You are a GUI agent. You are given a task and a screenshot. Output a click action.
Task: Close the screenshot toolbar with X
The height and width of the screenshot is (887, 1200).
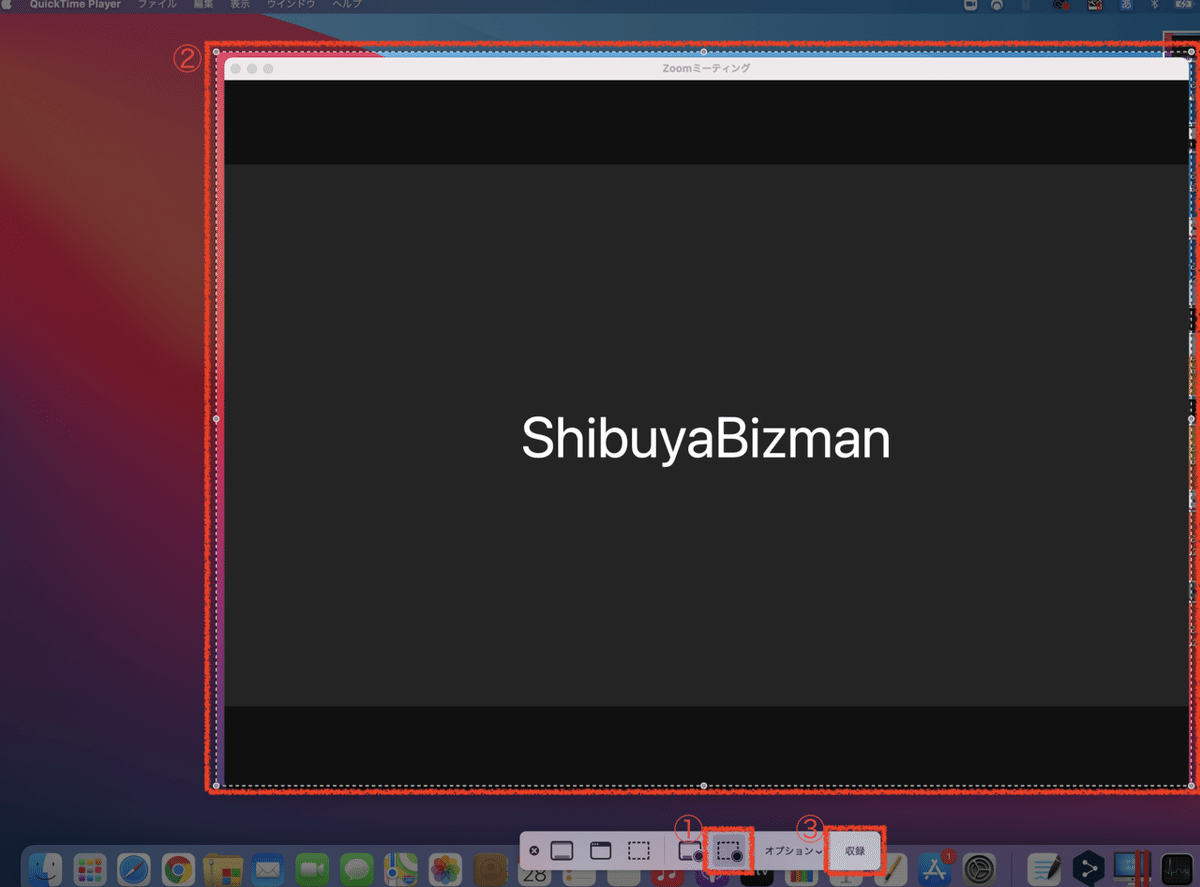pos(534,851)
